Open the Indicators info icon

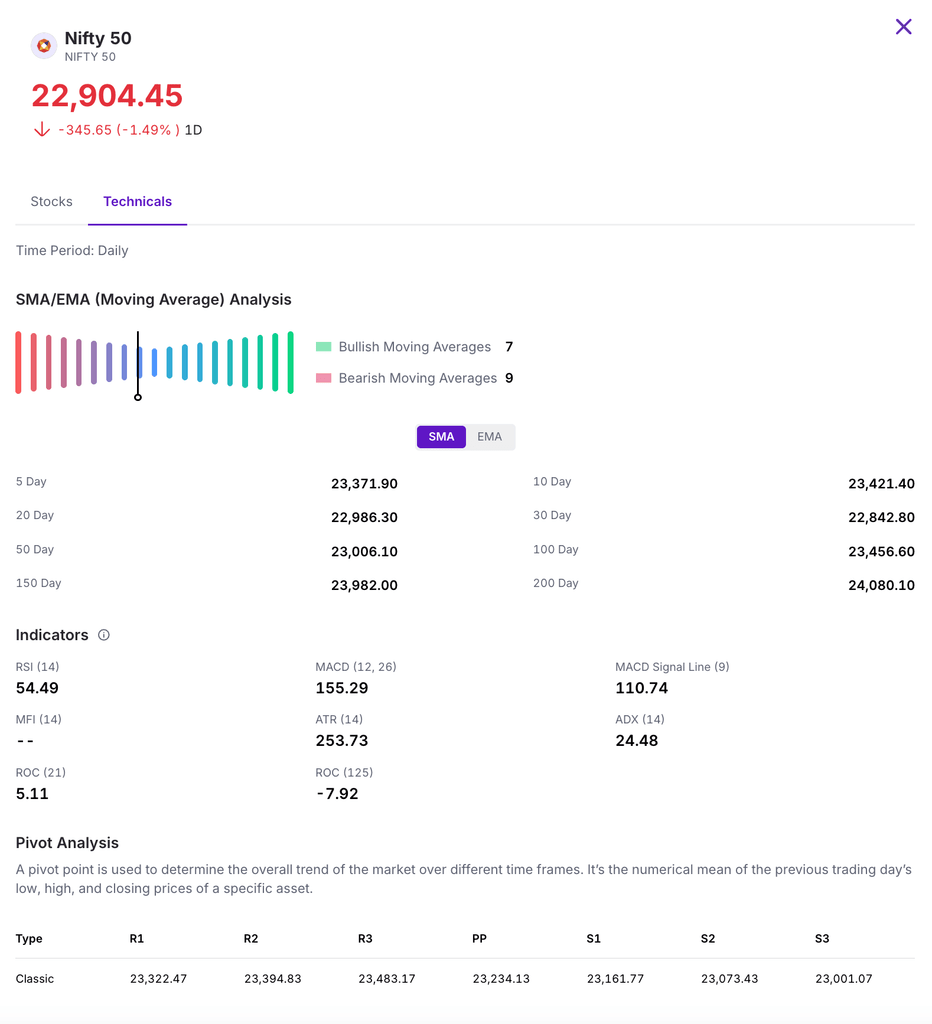pyautogui.click(x=104, y=635)
